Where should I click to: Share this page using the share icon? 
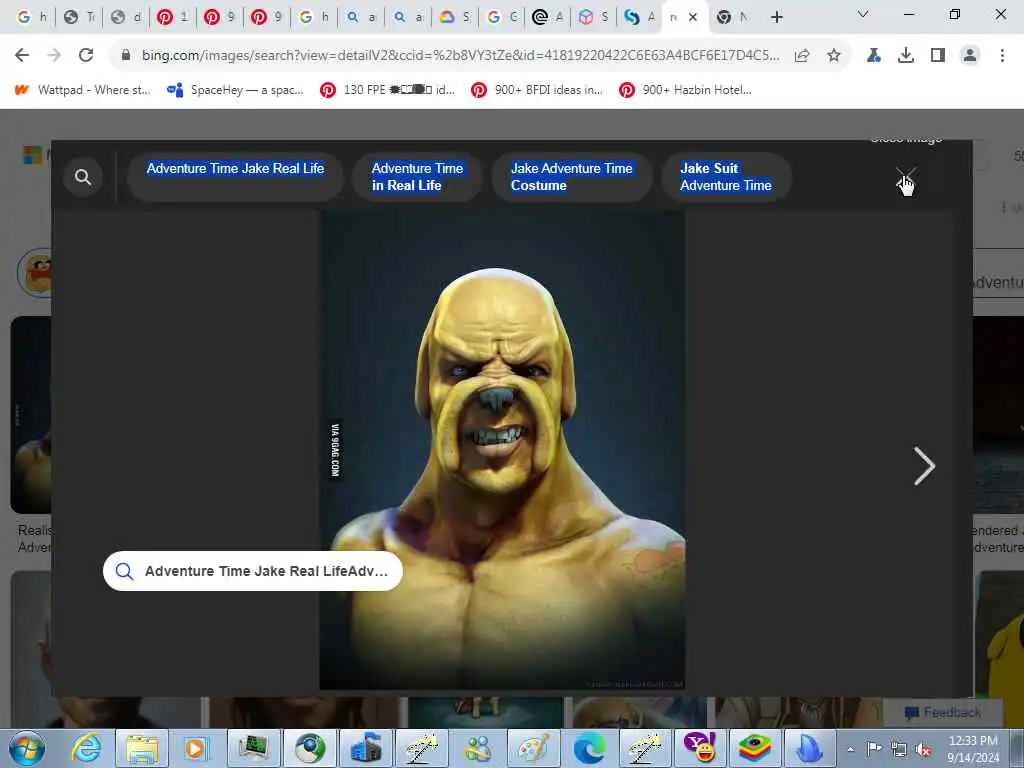802,56
